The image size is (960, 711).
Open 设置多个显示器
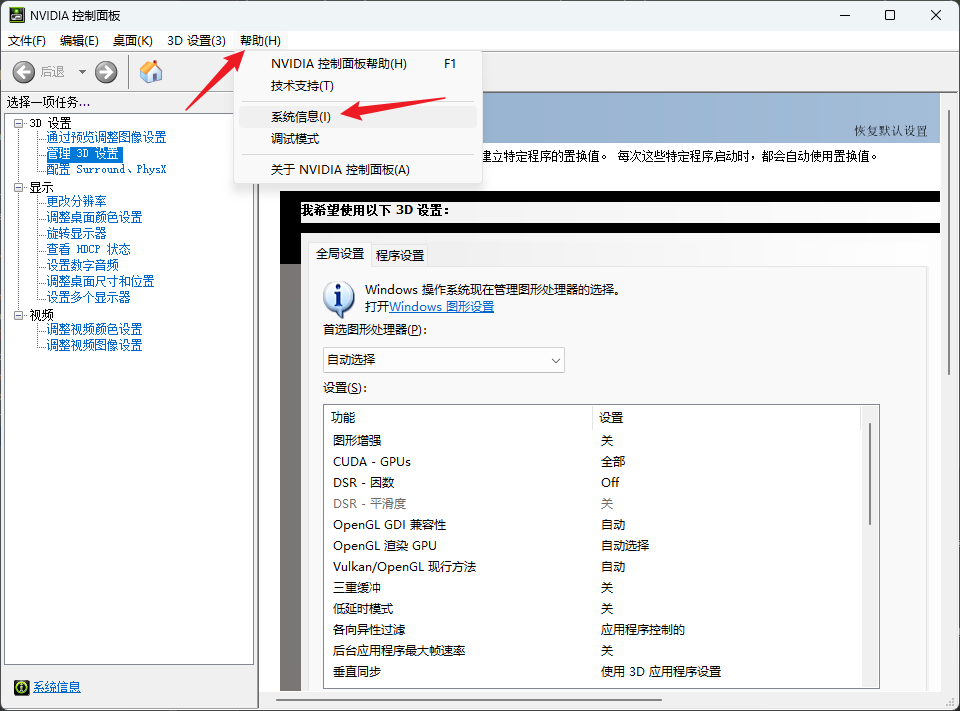(x=89, y=297)
